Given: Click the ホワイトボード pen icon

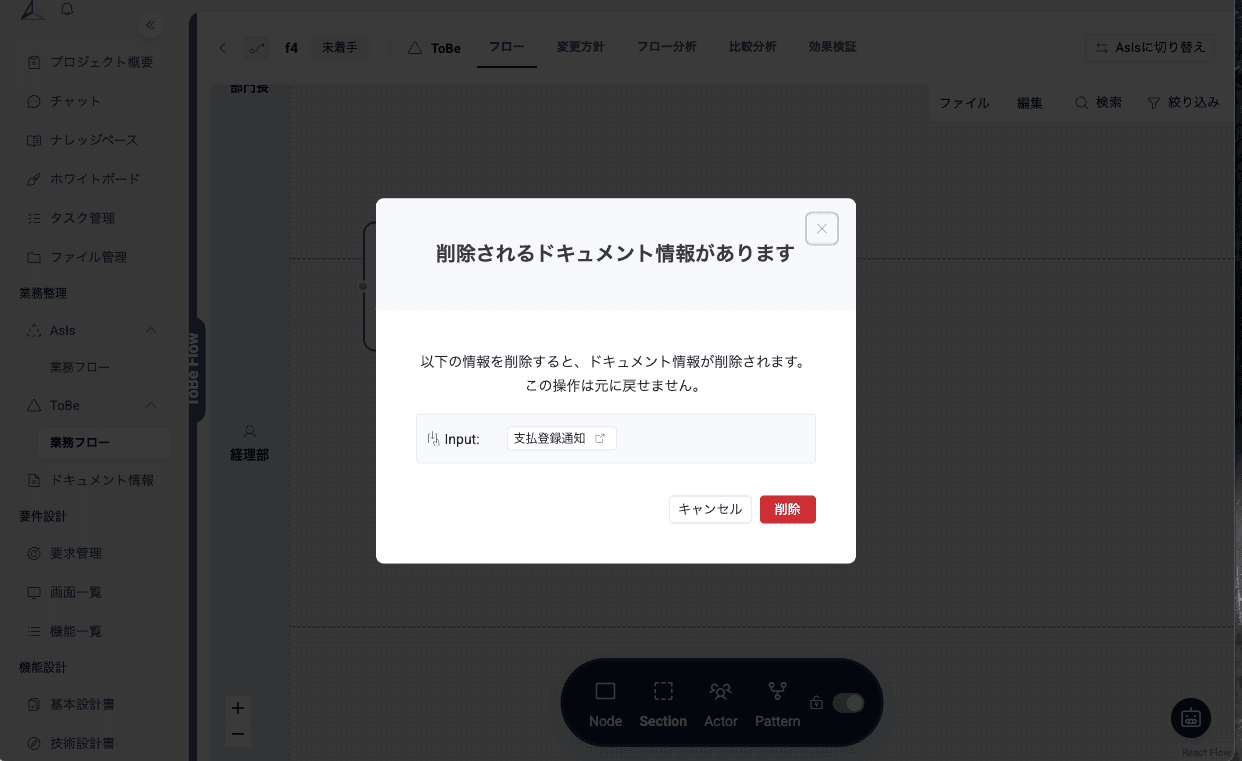Looking at the screenshot, I should pos(34,179).
